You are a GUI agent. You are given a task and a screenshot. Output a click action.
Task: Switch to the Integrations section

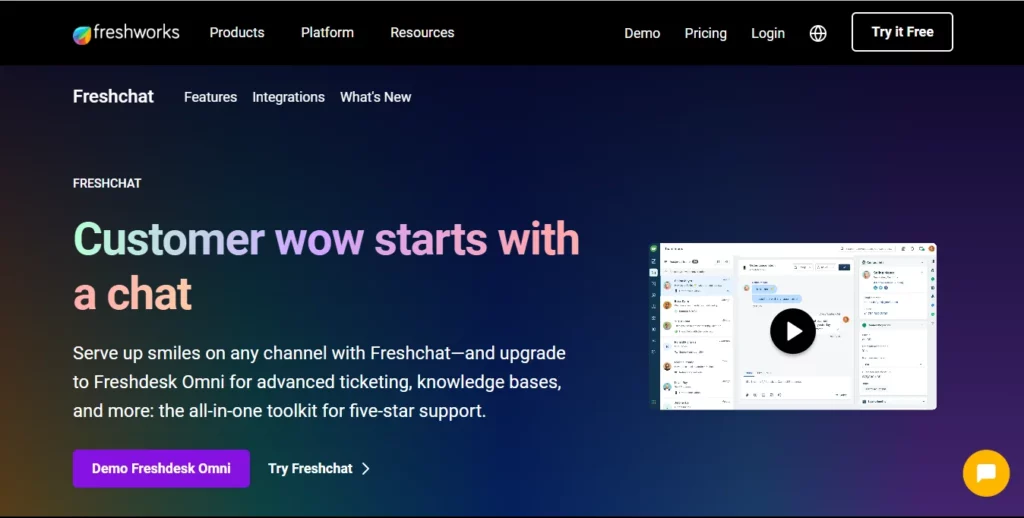pos(288,97)
